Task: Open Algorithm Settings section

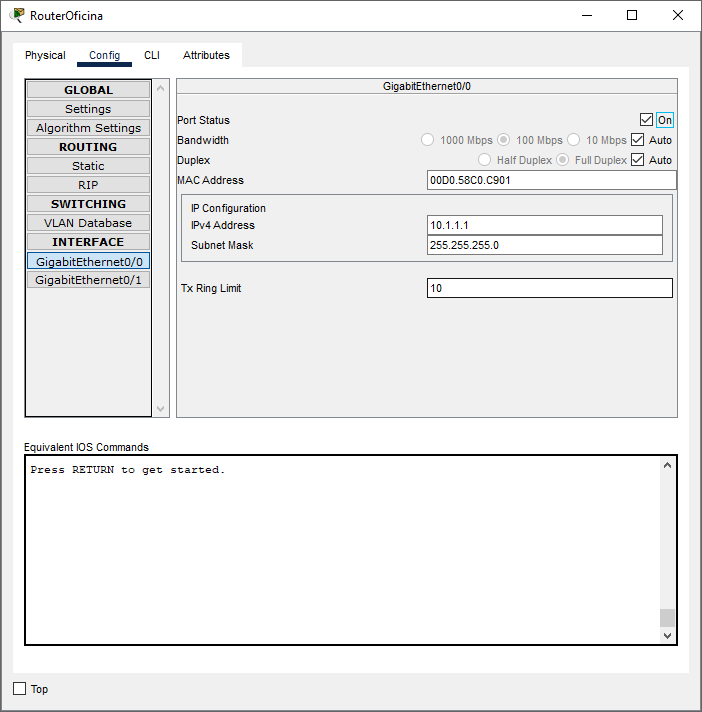Action: [88, 128]
